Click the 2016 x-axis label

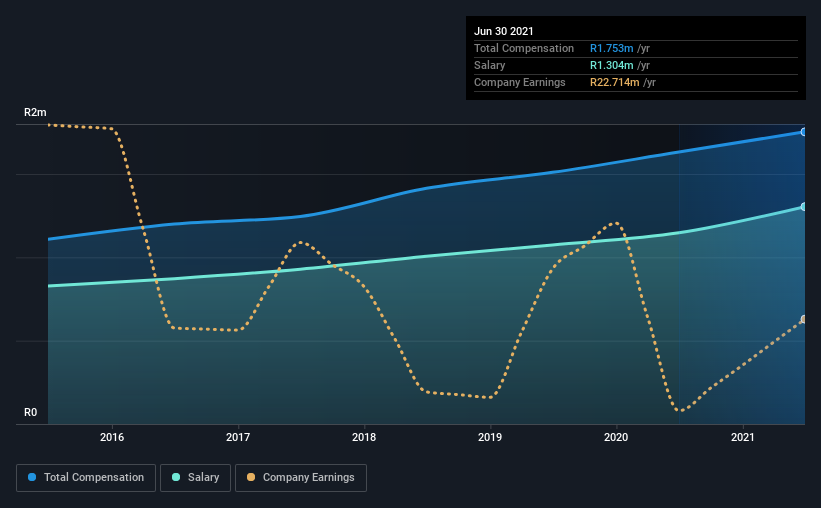pos(112,437)
